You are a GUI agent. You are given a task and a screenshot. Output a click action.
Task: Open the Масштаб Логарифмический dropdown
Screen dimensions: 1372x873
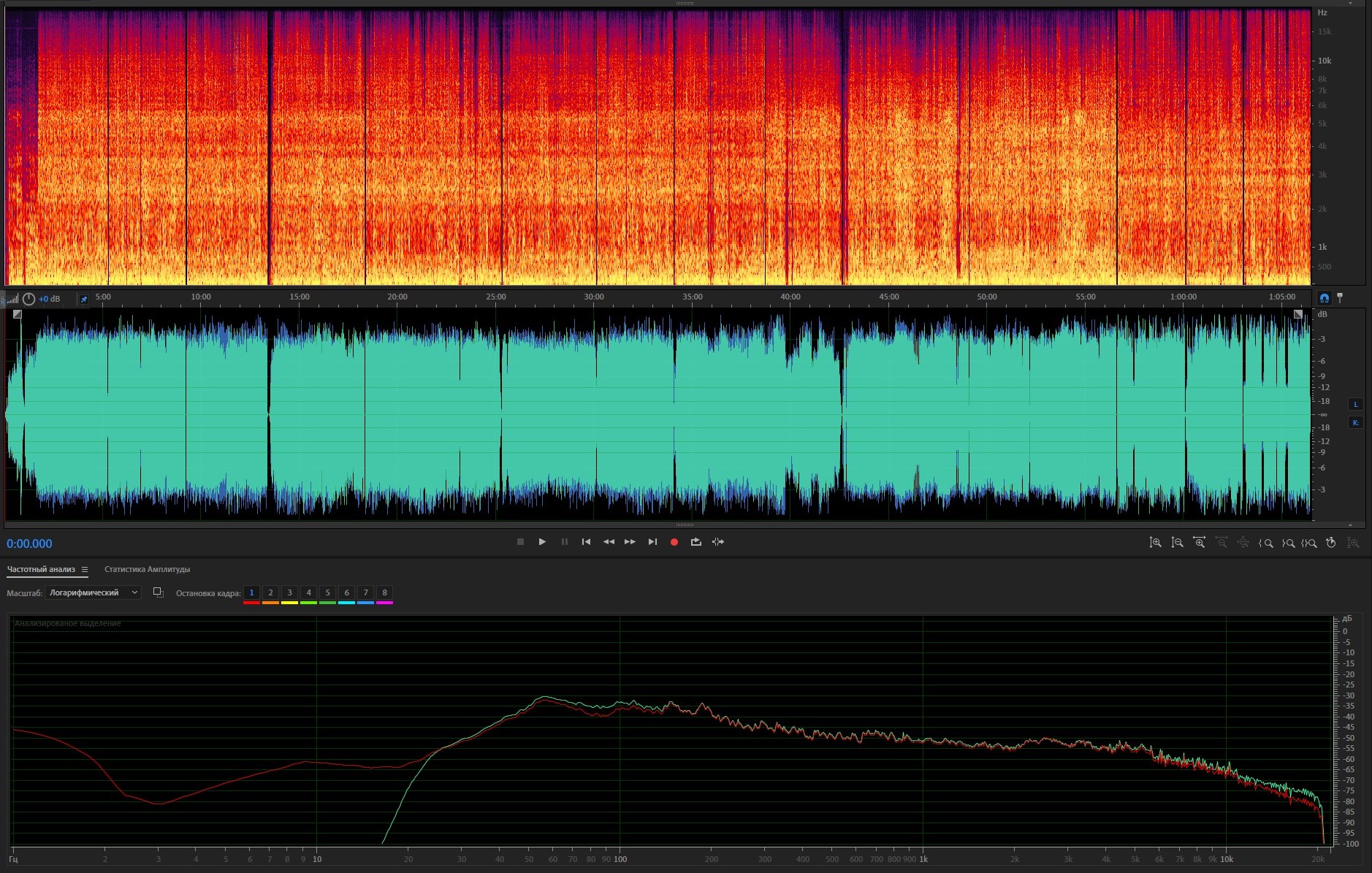[93, 592]
